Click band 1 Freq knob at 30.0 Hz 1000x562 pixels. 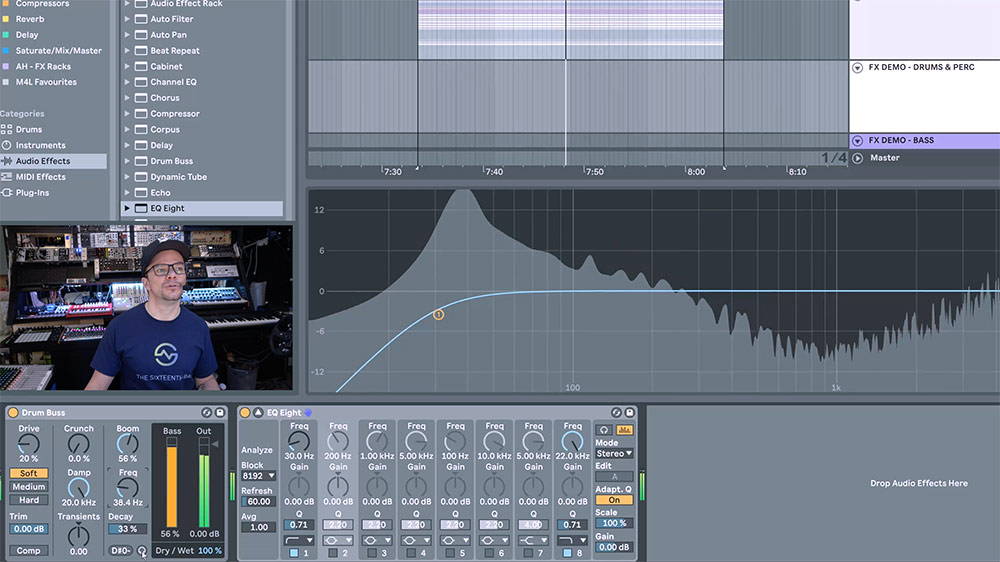[298, 441]
